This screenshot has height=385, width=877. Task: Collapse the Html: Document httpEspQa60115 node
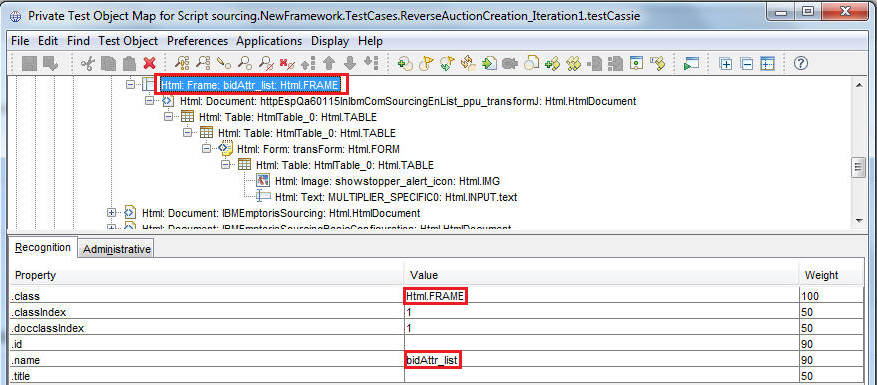(149, 101)
